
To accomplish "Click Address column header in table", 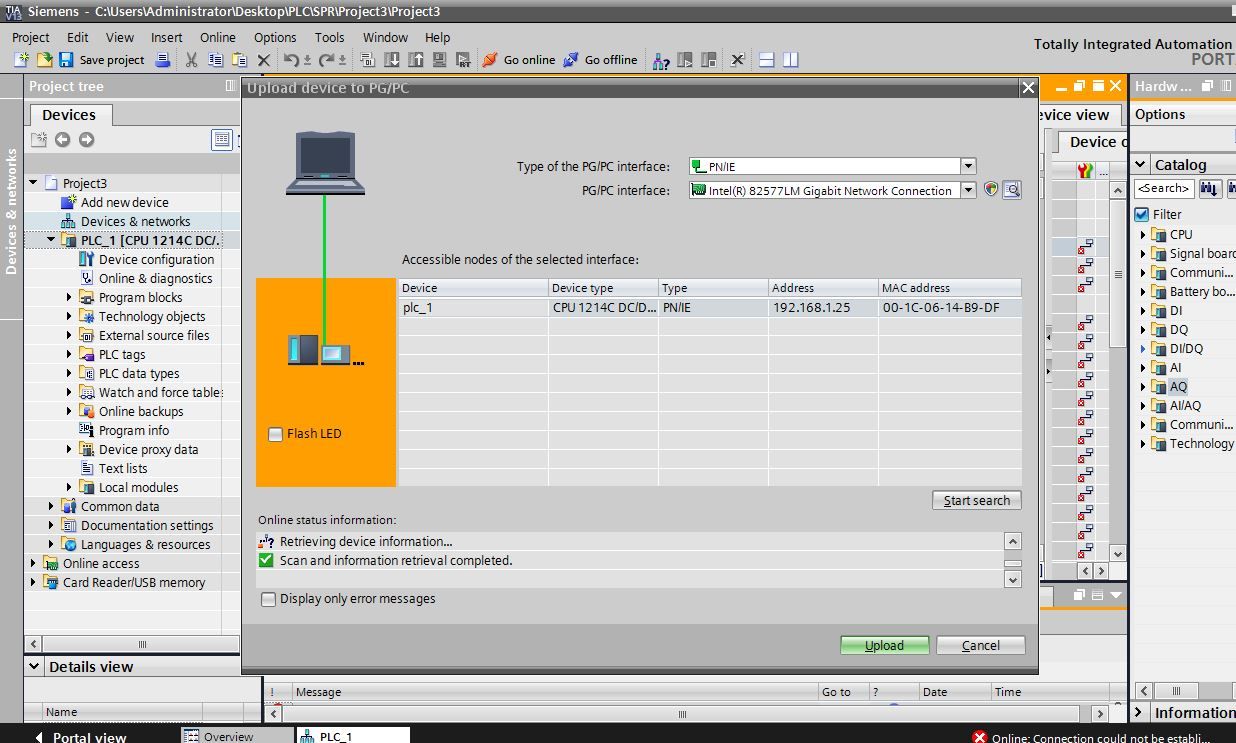I will (x=822, y=288).
